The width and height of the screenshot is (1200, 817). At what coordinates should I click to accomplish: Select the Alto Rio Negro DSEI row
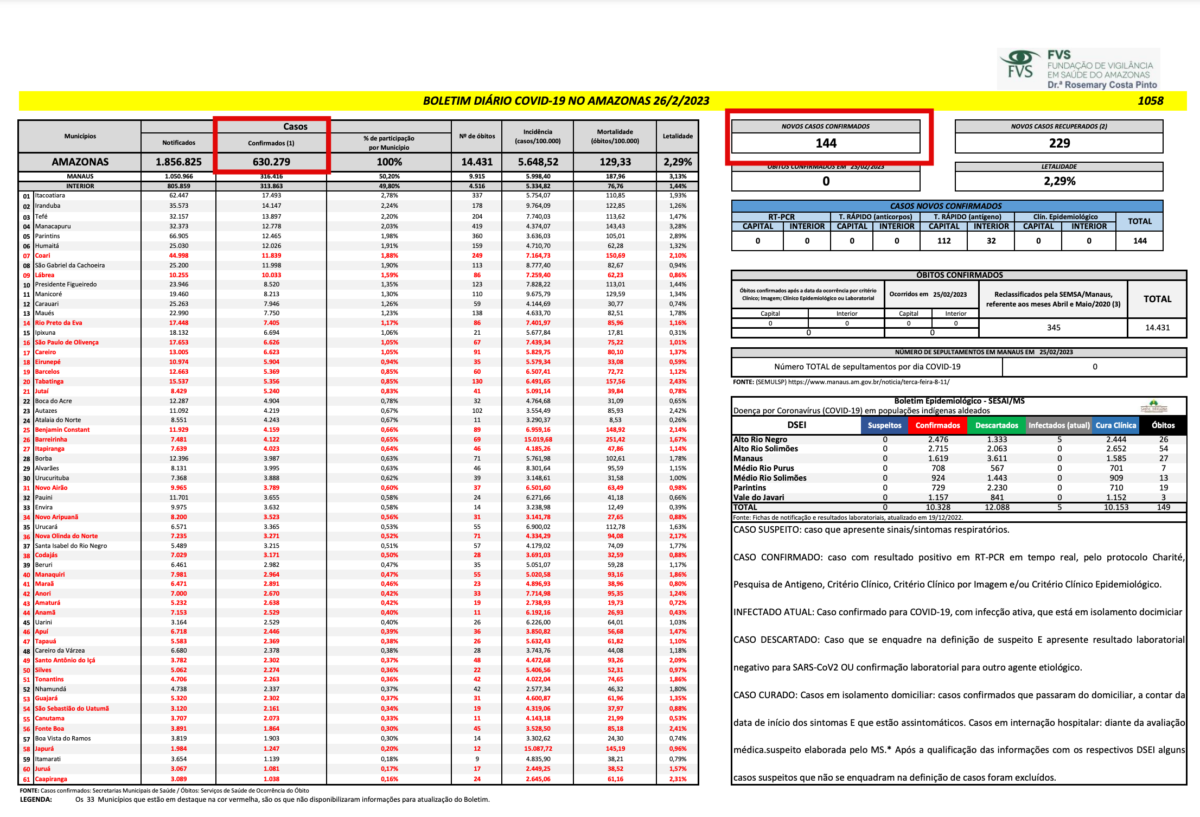760,439
